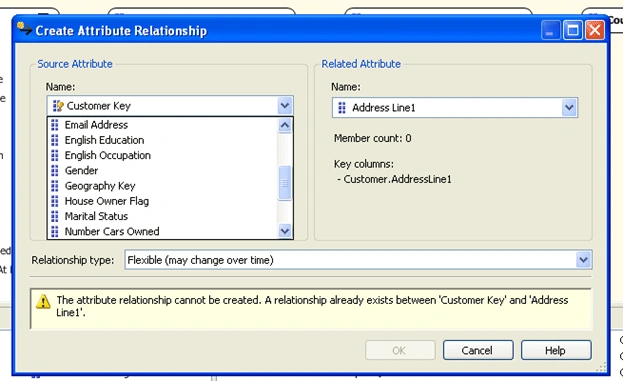Screen dimensions: 623x381
Task: Click the dialog resize grip corner
Action: (602, 367)
